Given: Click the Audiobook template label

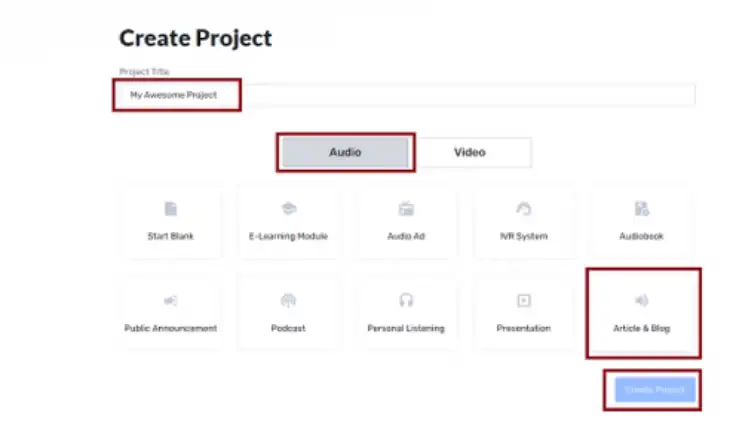Looking at the screenshot, I should [x=641, y=236].
